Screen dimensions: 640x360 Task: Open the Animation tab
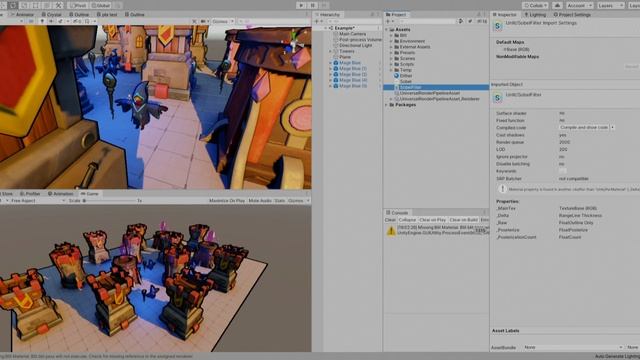(60, 193)
